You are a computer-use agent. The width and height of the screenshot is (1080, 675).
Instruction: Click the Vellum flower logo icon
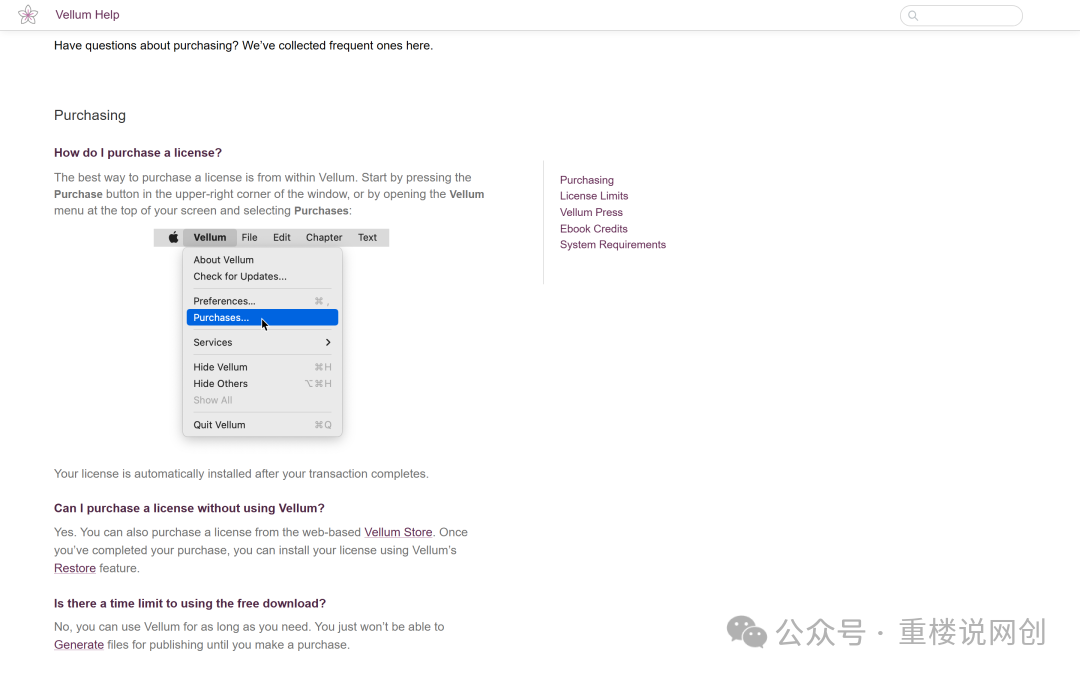tap(28, 14)
